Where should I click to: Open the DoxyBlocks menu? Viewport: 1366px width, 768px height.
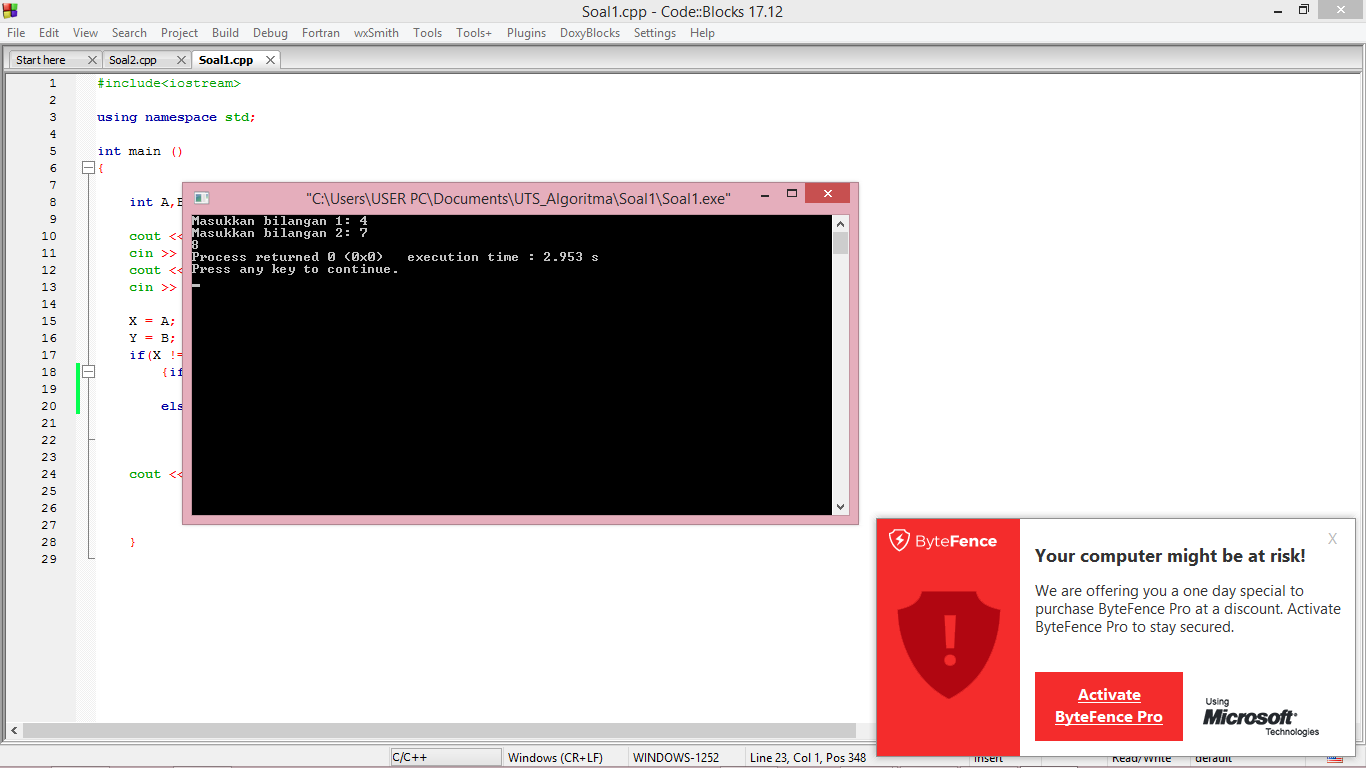click(x=590, y=33)
